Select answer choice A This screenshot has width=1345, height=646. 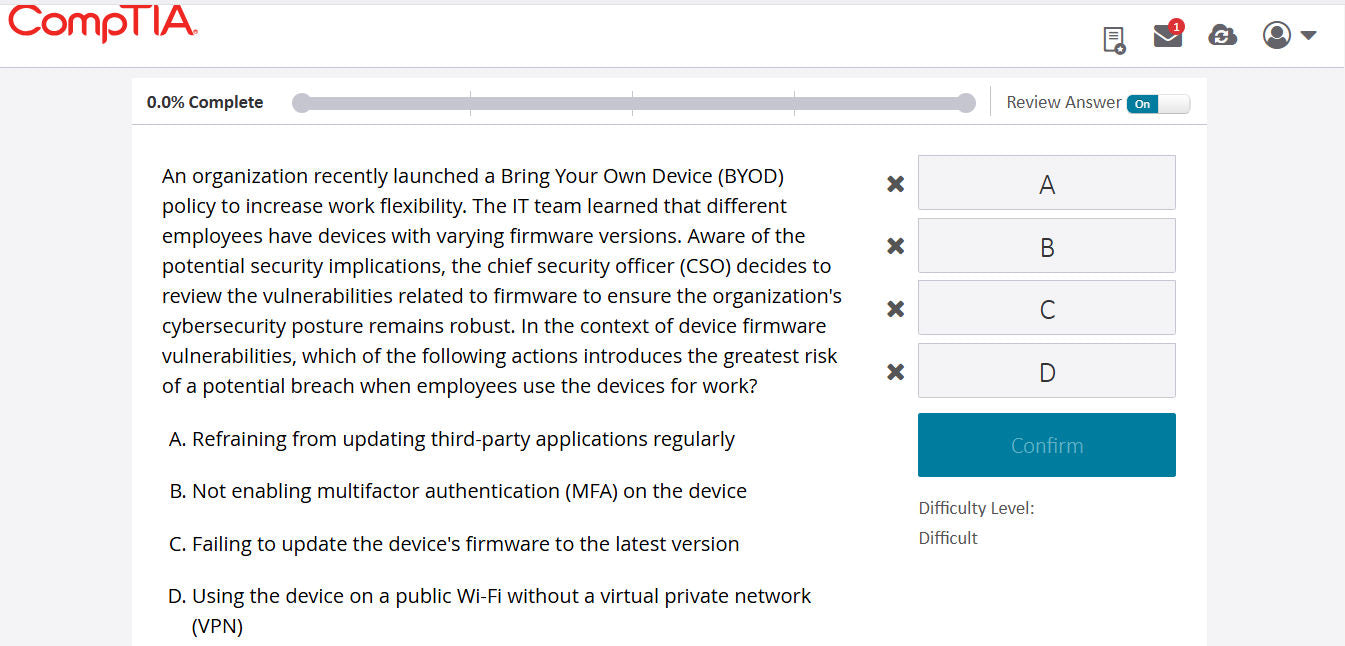pos(1046,184)
